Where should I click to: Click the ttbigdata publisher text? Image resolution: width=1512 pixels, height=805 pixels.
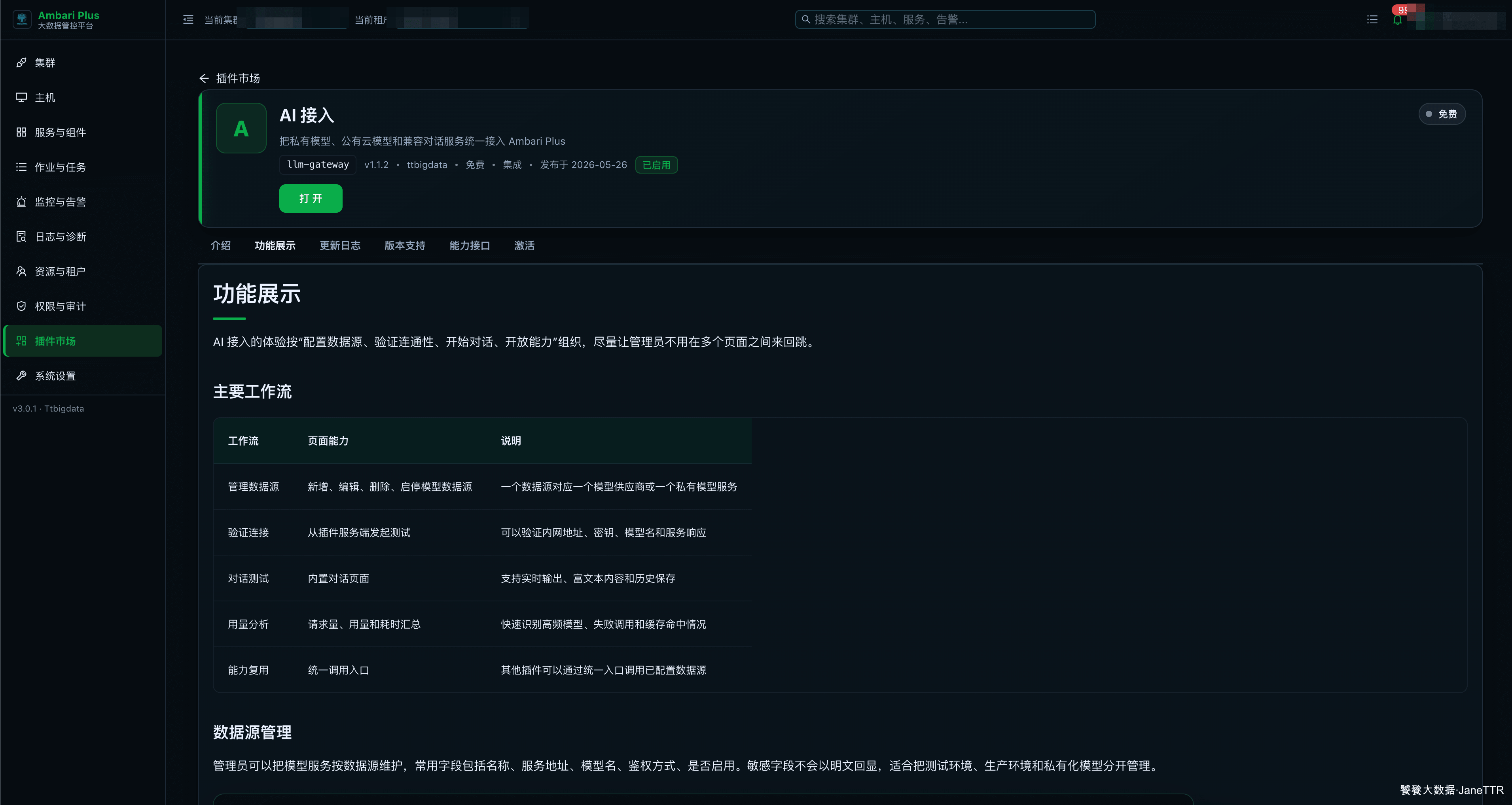point(427,165)
